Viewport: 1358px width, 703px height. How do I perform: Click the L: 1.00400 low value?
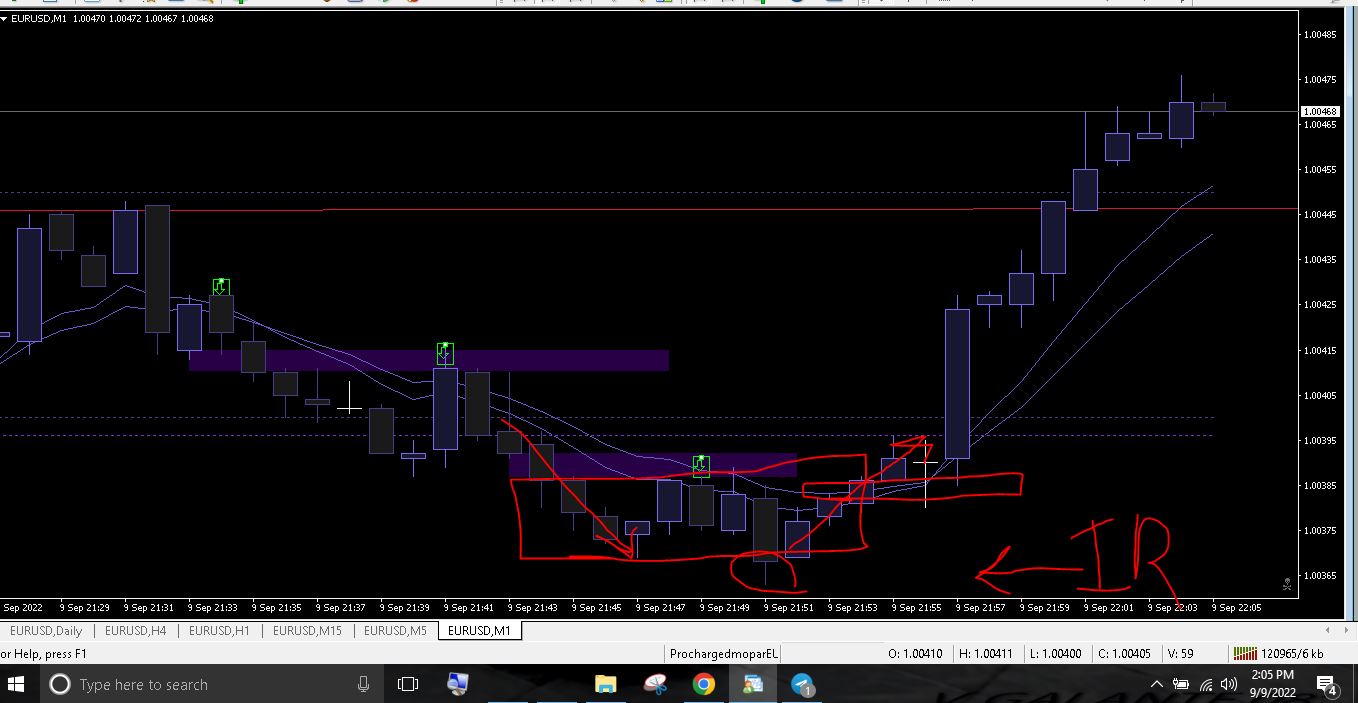pos(1055,654)
